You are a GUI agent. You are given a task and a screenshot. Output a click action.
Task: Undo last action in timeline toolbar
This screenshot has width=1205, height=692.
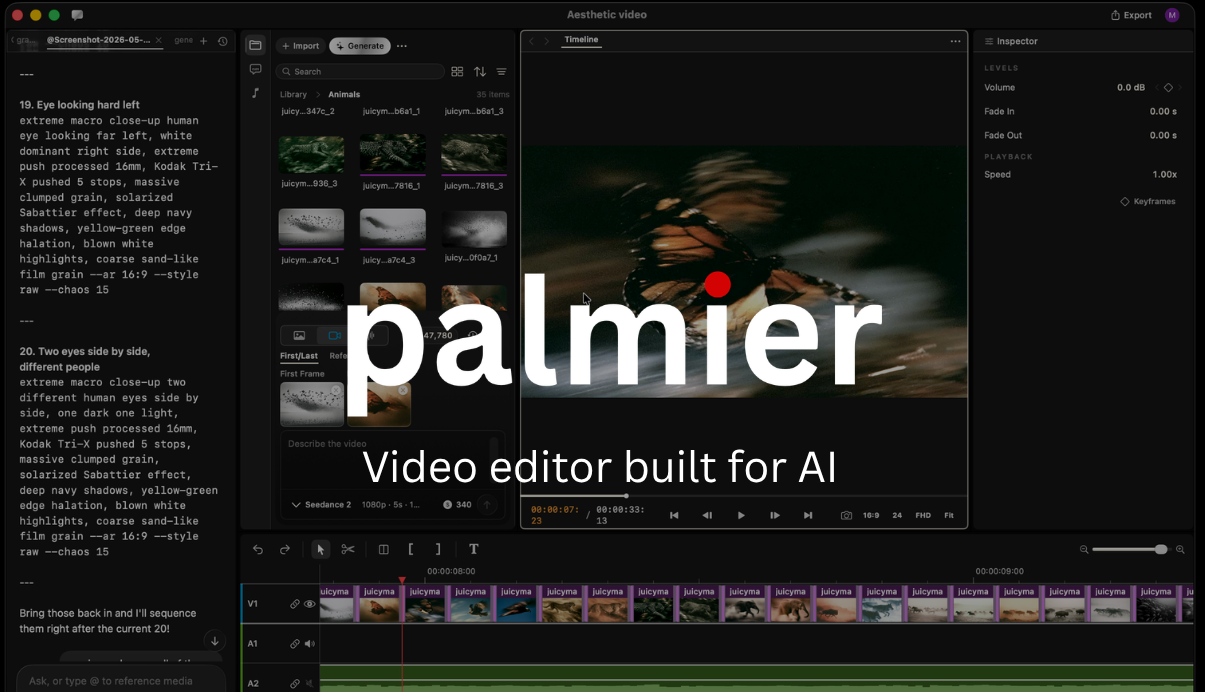(258, 549)
